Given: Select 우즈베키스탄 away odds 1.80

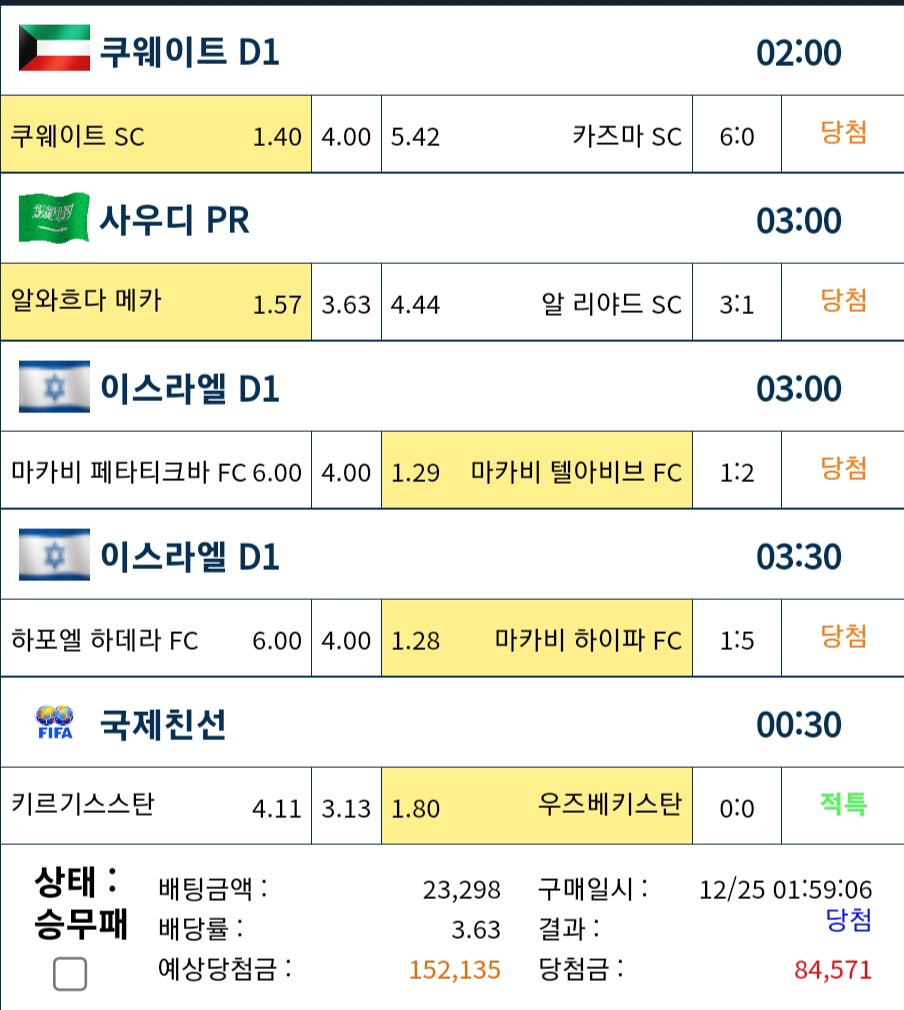Looking at the screenshot, I should (537, 806).
